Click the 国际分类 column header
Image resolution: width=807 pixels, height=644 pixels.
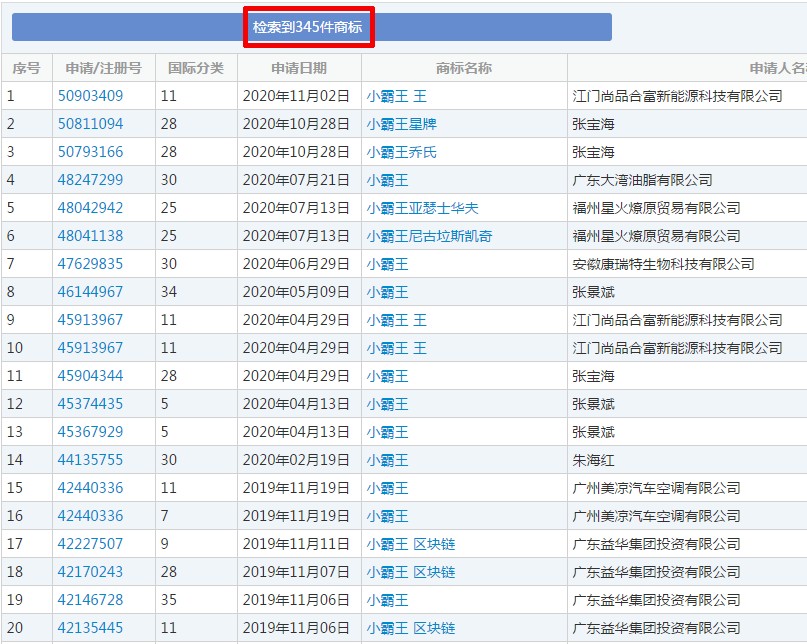tap(196, 68)
